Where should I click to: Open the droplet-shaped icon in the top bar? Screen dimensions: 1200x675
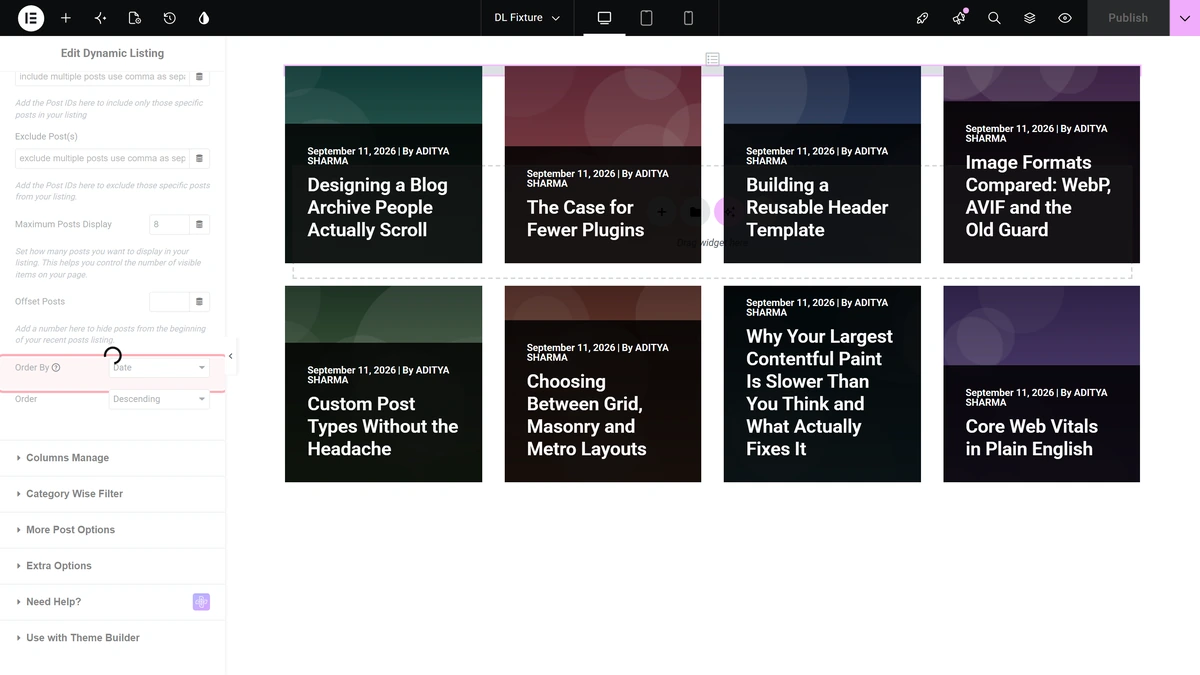click(x=204, y=18)
